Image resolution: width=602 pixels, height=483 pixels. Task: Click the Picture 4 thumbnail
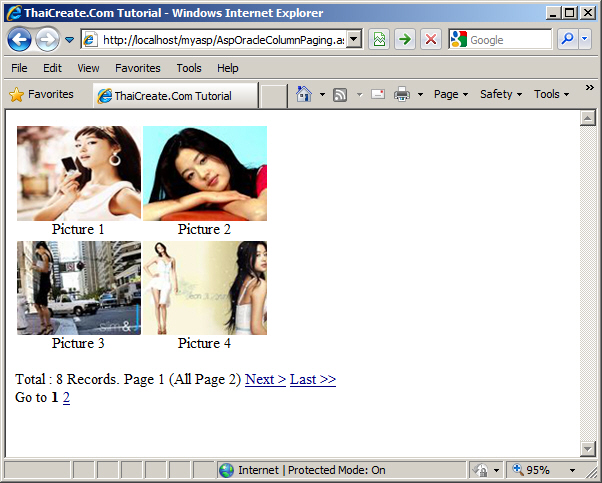click(205, 288)
